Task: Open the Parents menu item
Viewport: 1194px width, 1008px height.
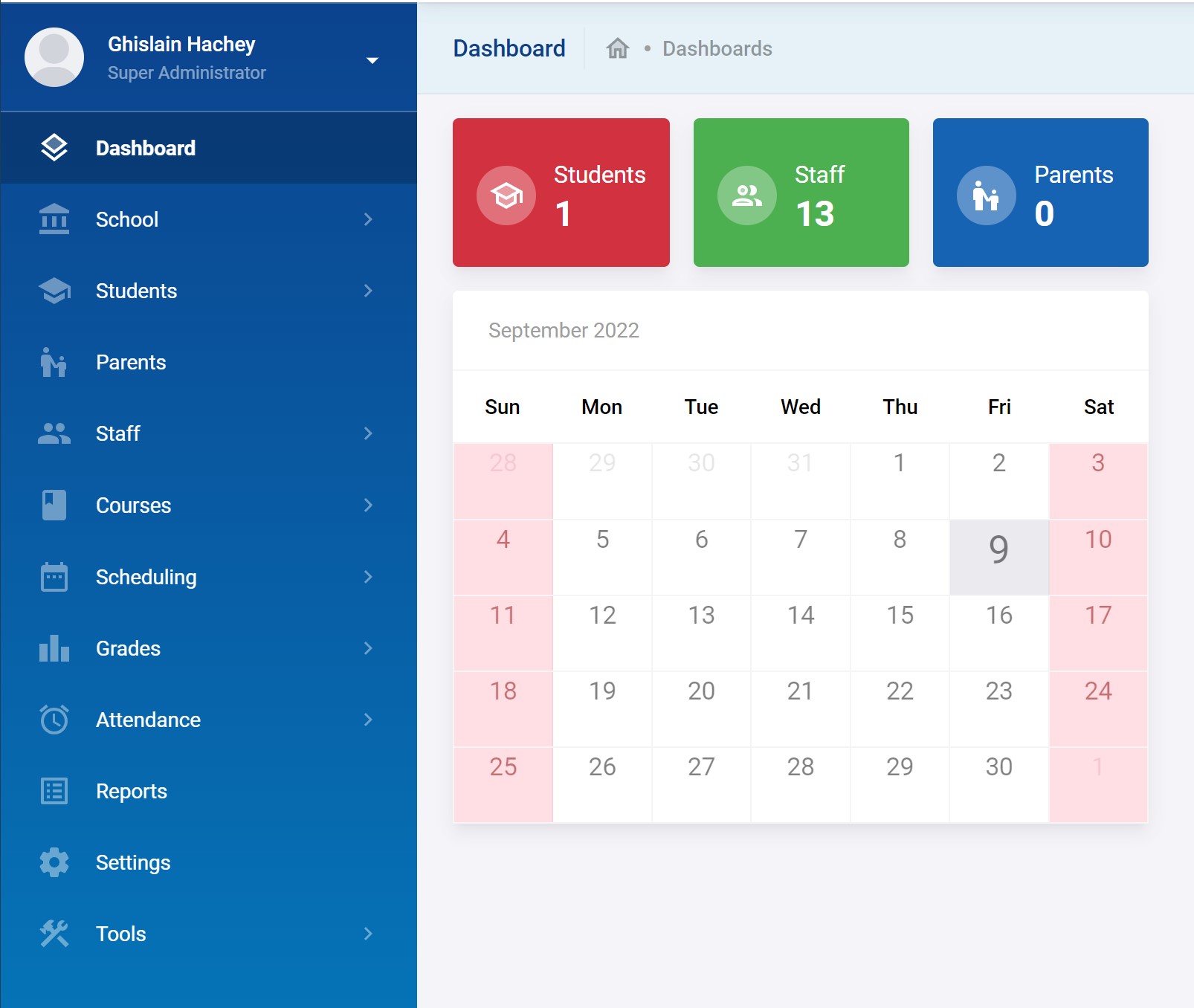Action: [x=131, y=362]
